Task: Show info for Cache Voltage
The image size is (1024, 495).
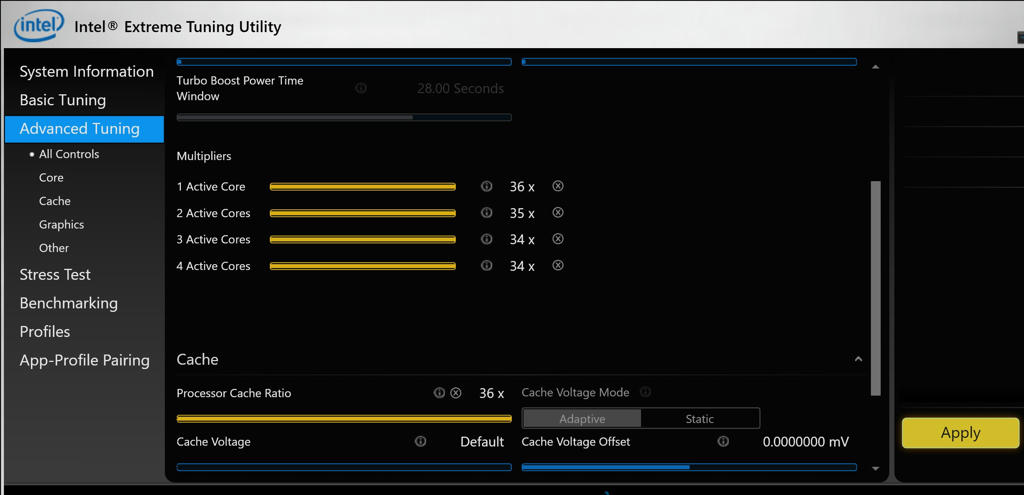Action: pos(421,441)
